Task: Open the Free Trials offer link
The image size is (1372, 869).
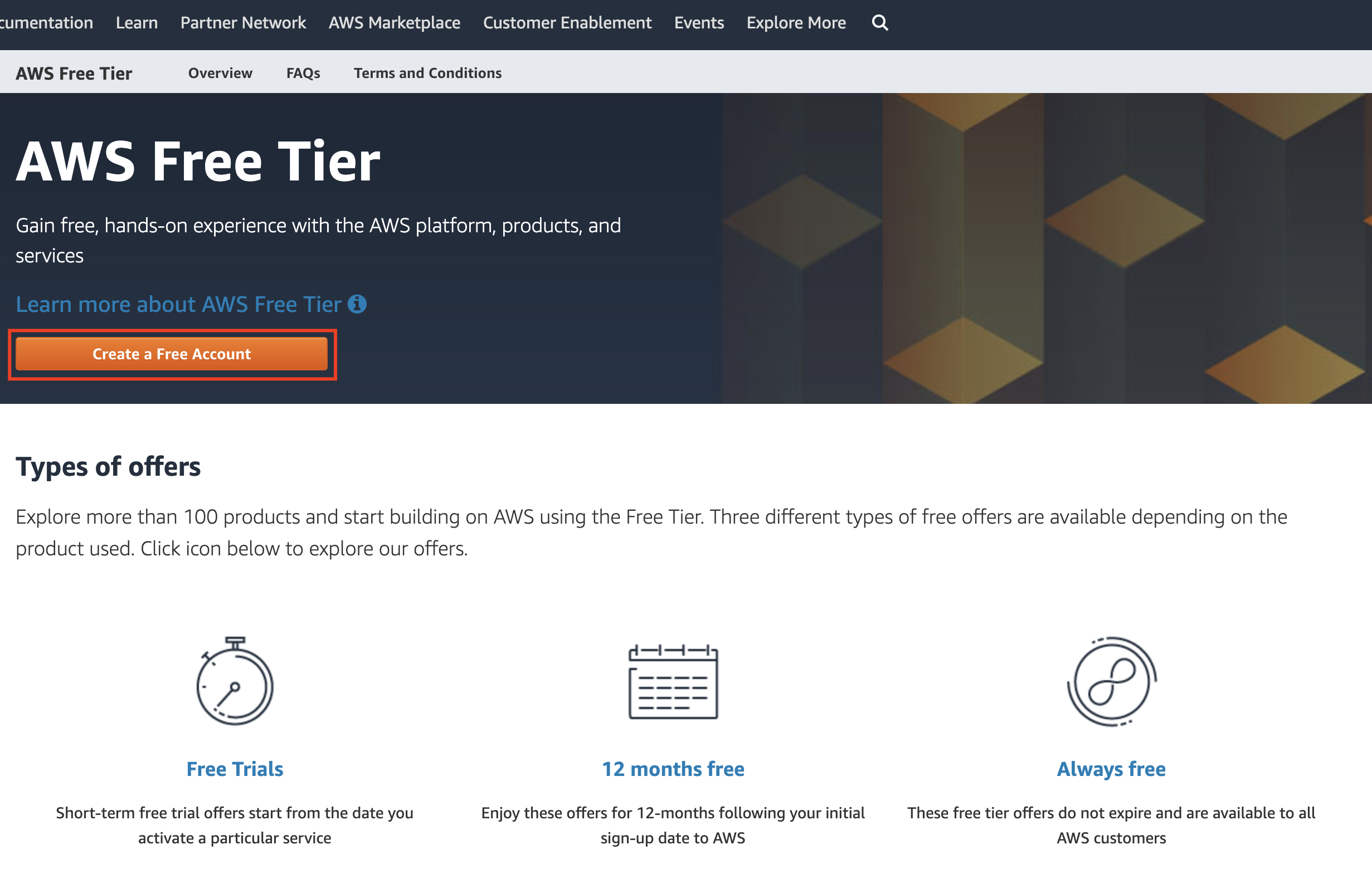Action: (x=235, y=769)
